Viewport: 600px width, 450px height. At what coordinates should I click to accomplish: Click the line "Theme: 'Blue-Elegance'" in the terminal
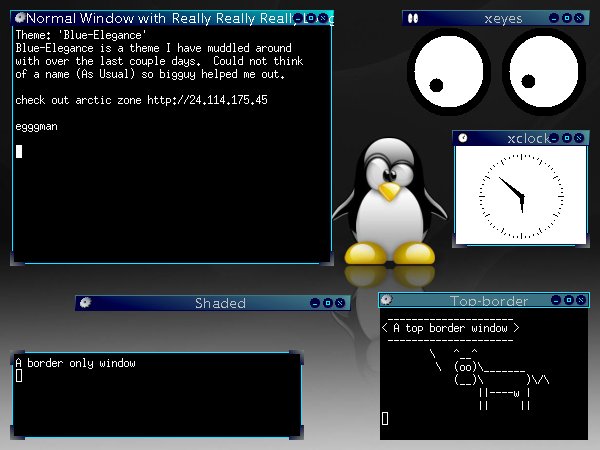point(81,35)
